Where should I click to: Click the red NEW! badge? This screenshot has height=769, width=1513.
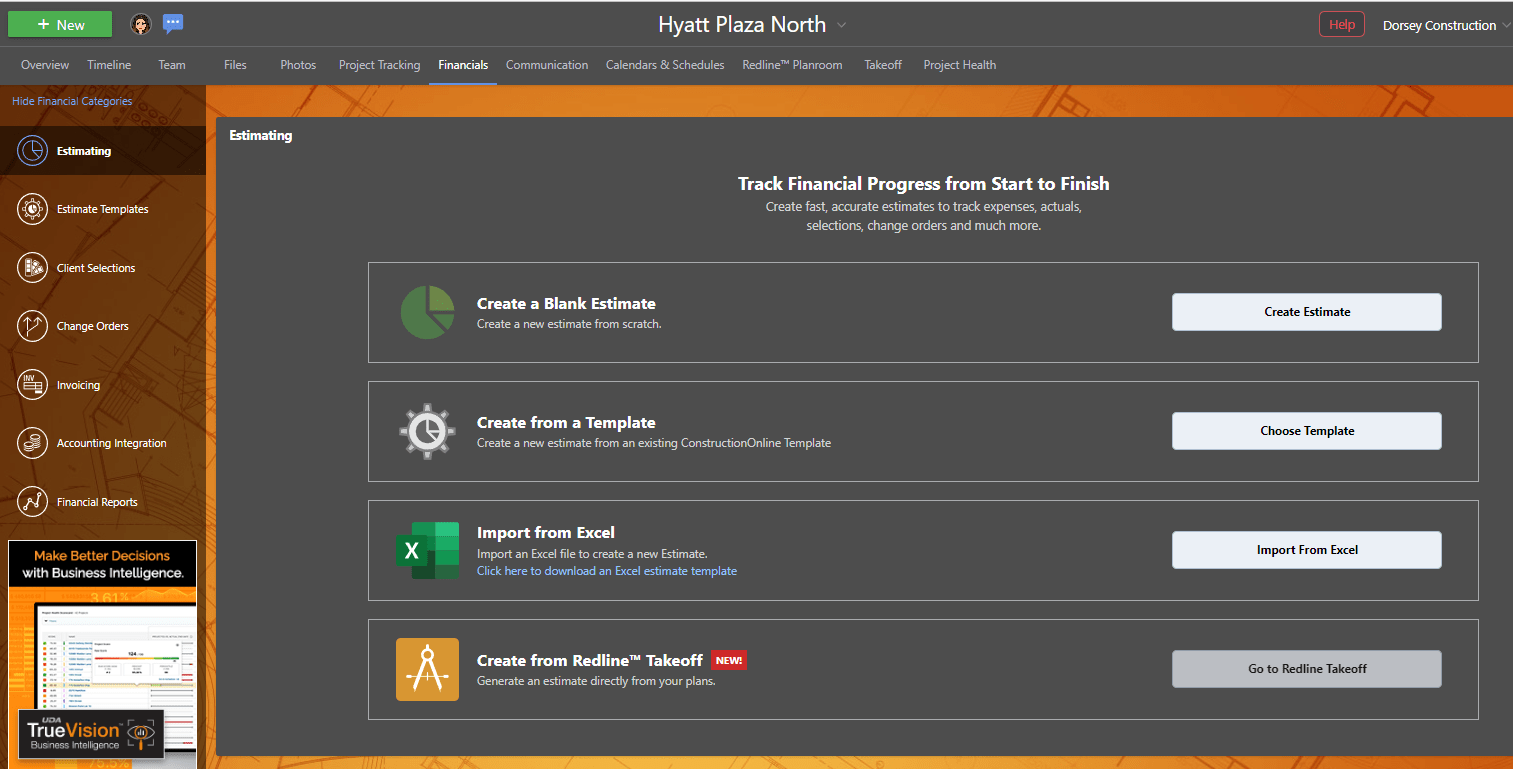[x=729, y=660]
